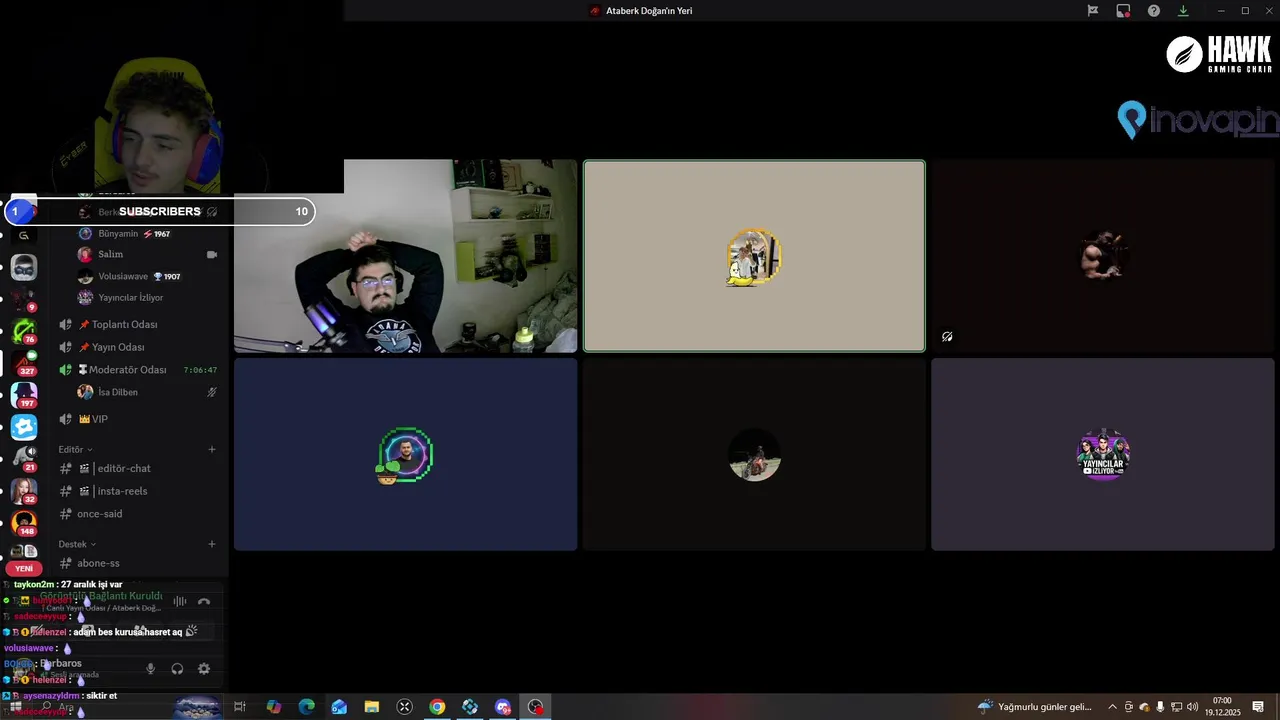The image size is (1280, 720).
Task: Click the Moderatör Odası timer 7:06:47
Action: point(201,370)
